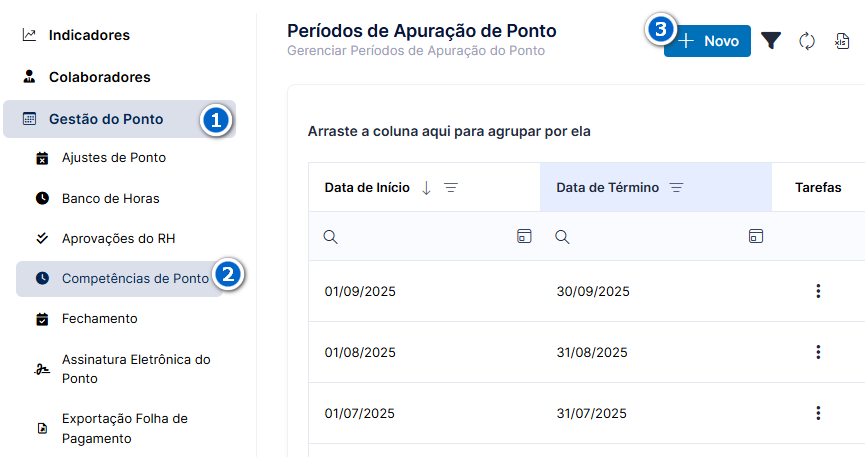Choose search operation for Data de Término filter
Image resolution: width=865 pixels, height=457 pixels.
(x=562, y=237)
